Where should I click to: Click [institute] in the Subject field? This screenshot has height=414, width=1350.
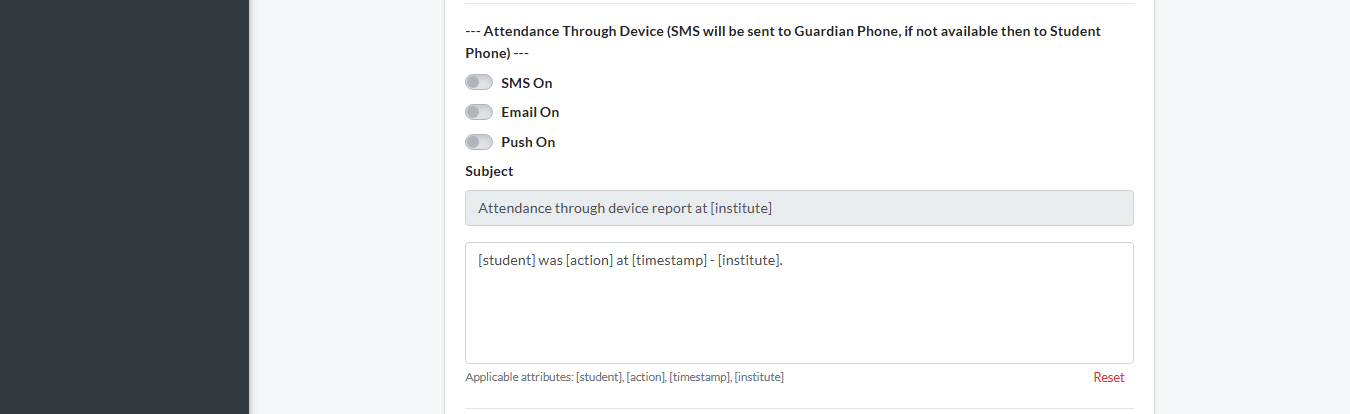(x=741, y=208)
